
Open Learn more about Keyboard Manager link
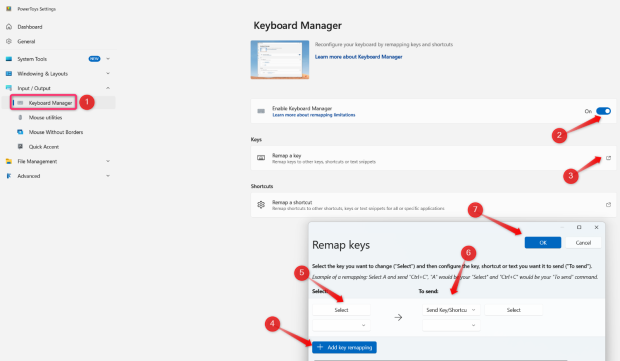pyautogui.click(x=358, y=57)
